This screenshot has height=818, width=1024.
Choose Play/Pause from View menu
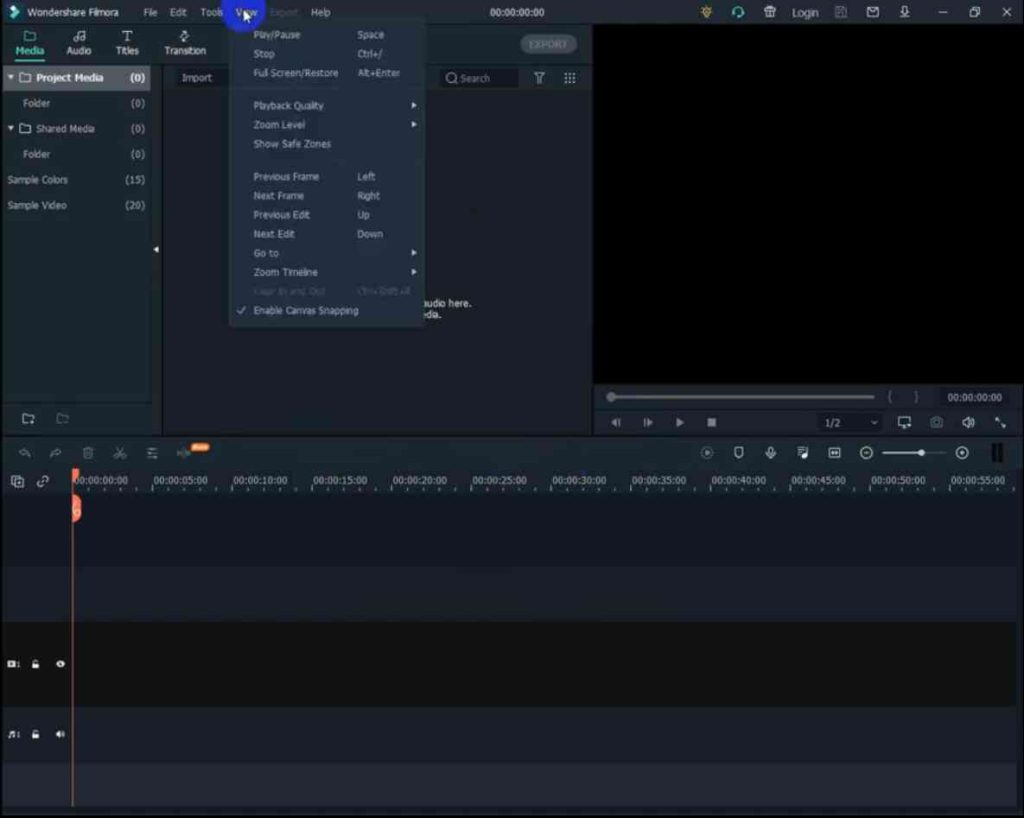[327, 35]
